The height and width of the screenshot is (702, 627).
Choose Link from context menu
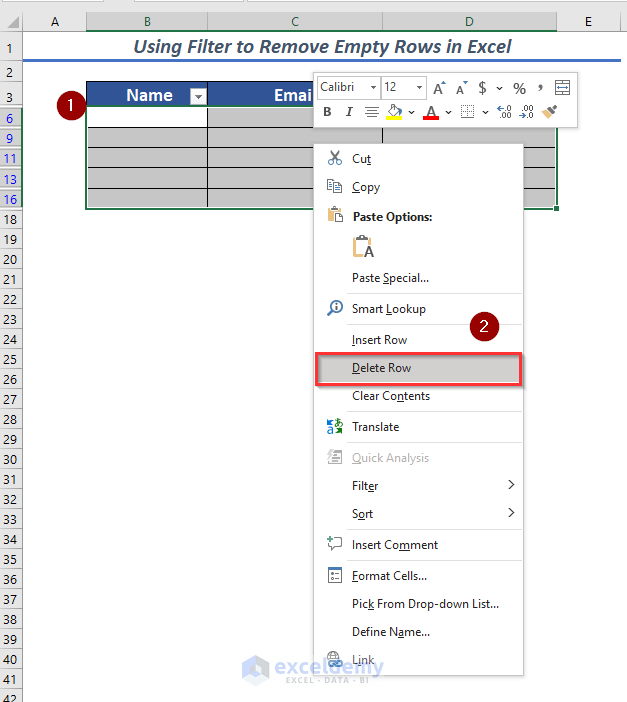click(418, 659)
